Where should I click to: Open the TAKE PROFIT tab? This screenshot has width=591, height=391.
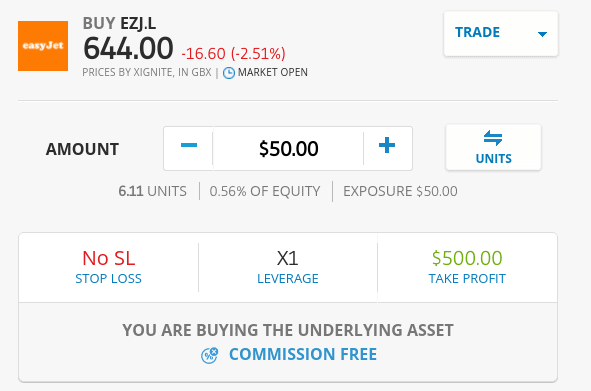467,279
